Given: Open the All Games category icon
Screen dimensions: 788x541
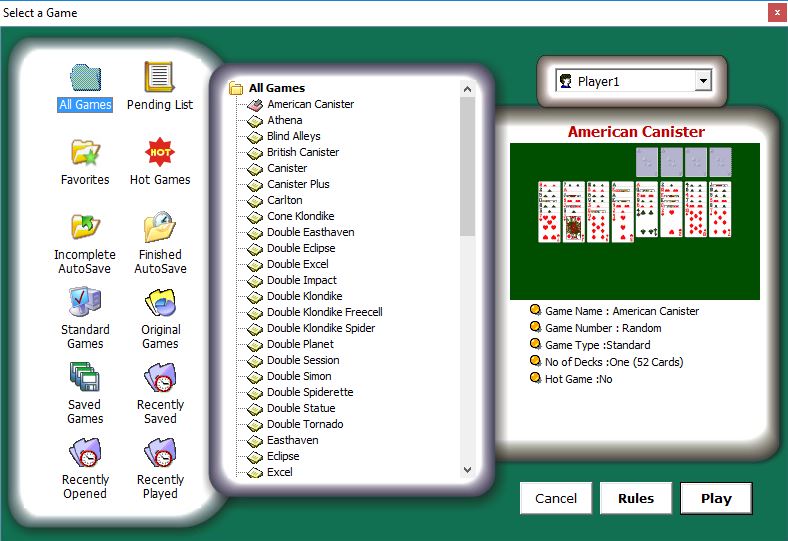Looking at the screenshot, I should point(85,78).
